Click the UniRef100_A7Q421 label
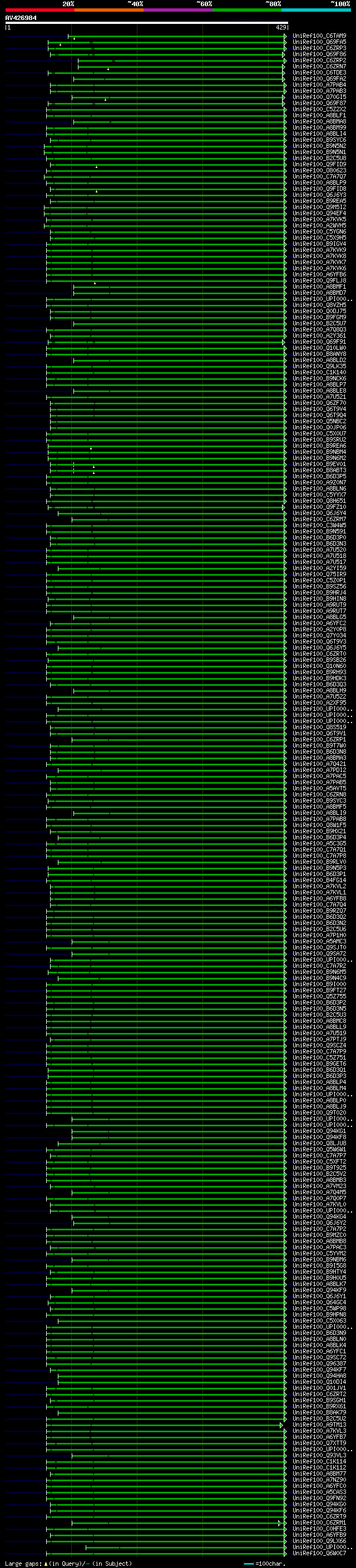356x1568 pixels. click(319, 764)
